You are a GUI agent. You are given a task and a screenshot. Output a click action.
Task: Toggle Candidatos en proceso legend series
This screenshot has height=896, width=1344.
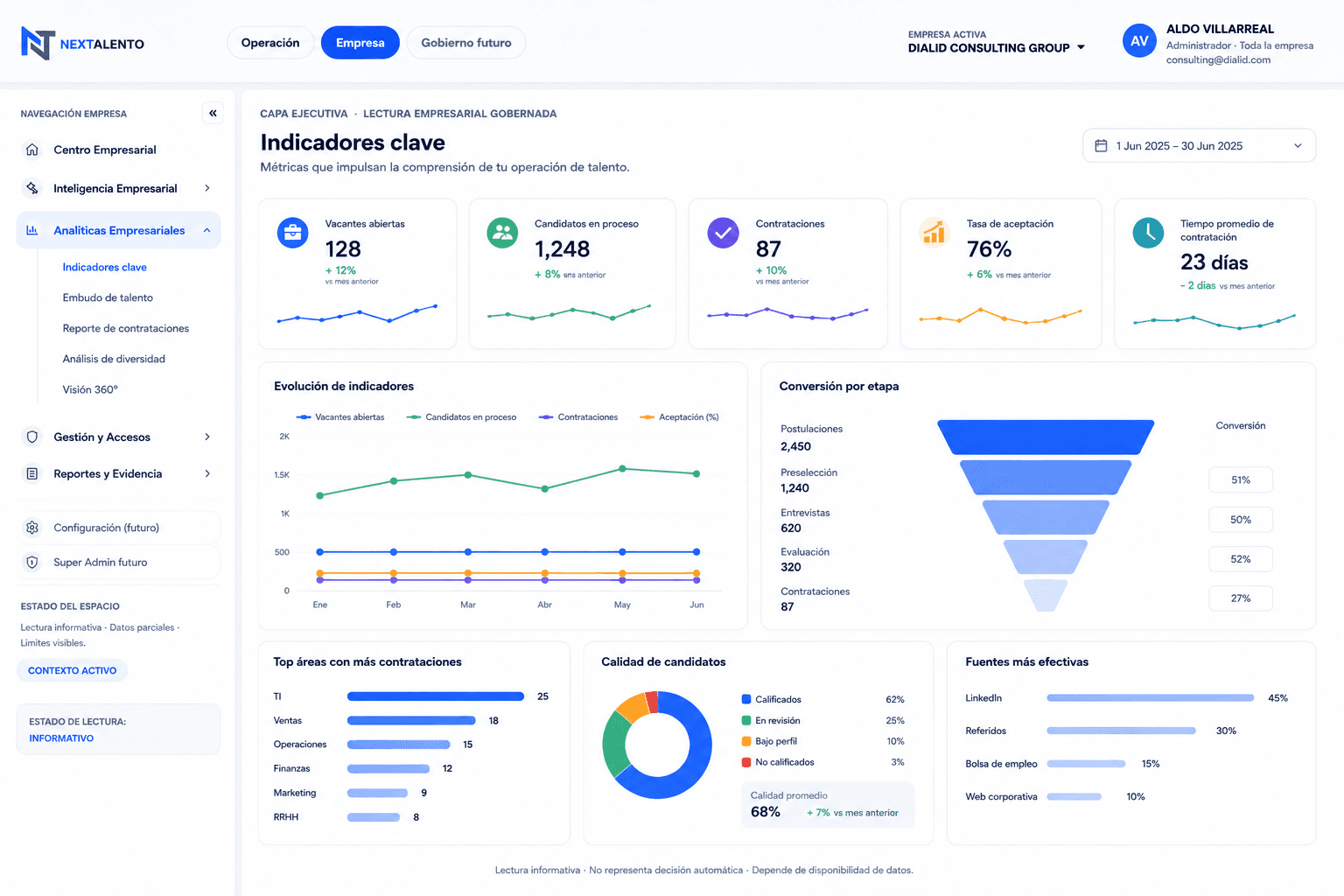click(x=461, y=417)
